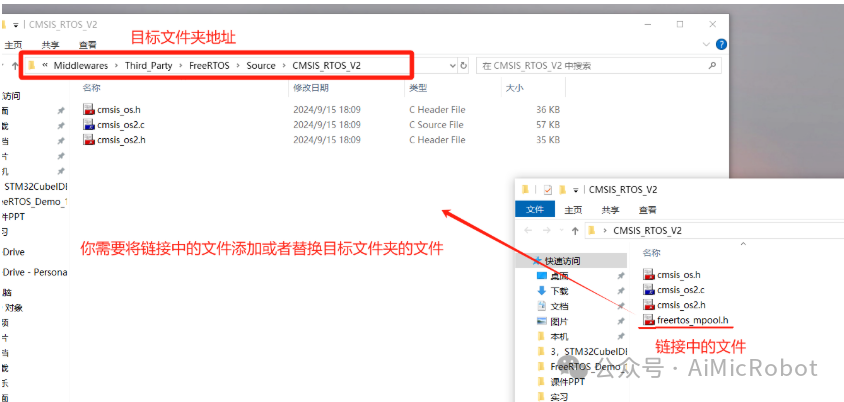Go to FreeRTOS in the breadcrumb
The height and width of the screenshot is (402, 844).
pyautogui.click(x=209, y=65)
